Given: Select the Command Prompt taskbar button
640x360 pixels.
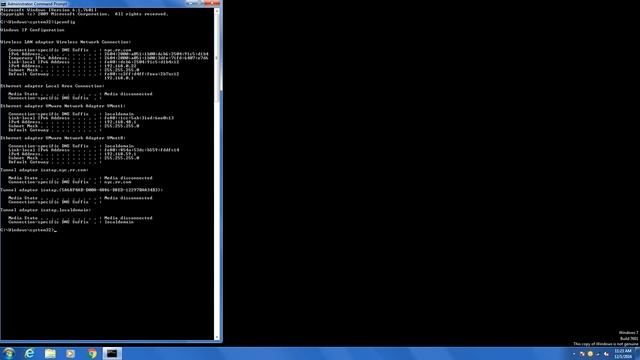Looking at the screenshot, I should pos(112,353).
